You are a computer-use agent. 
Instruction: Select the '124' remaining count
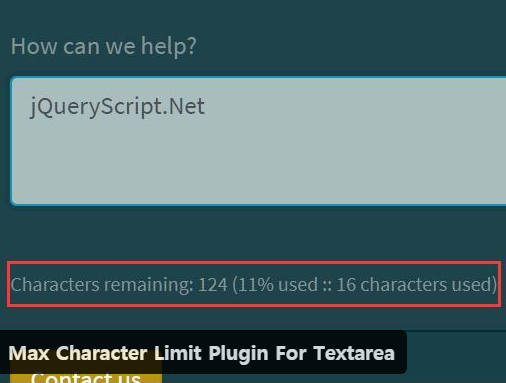pyautogui.click(x=213, y=285)
